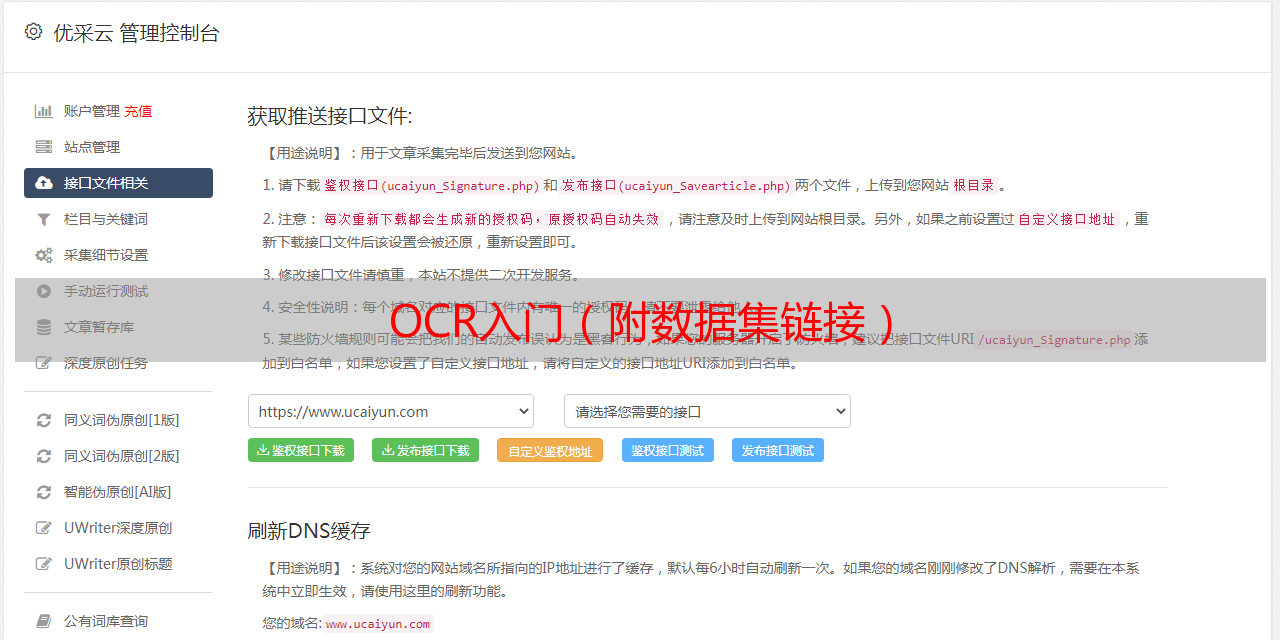
Task: Click the server icon next to 站点管理
Action: [x=44, y=147]
